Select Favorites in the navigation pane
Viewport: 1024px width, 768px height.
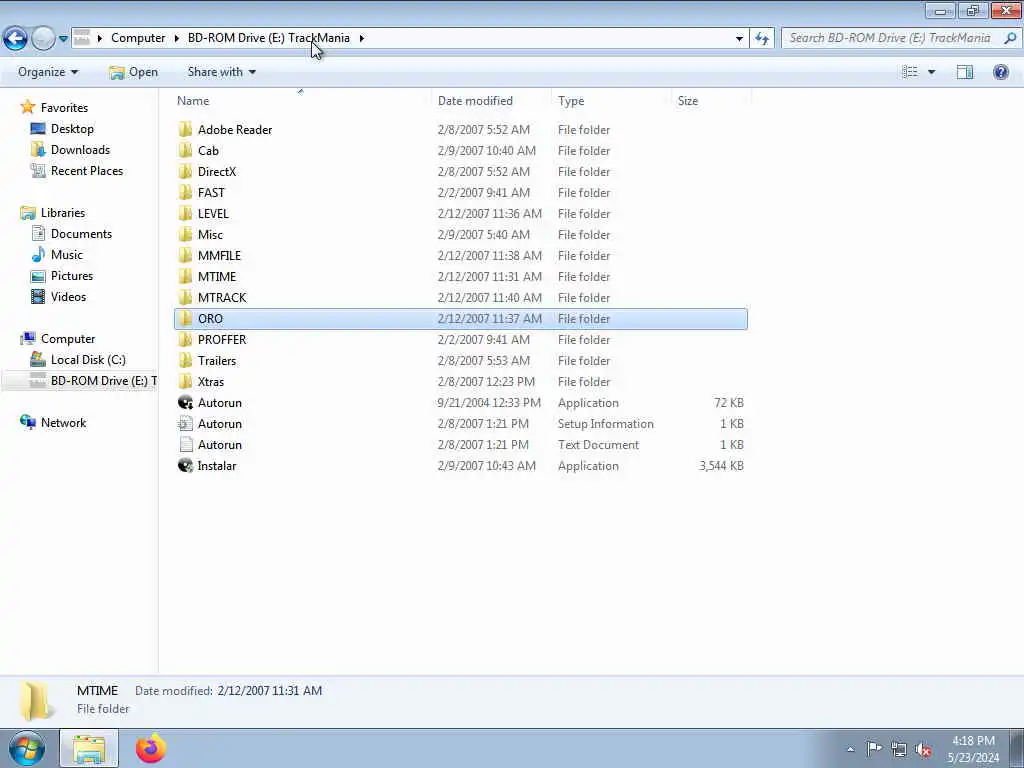click(64, 108)
